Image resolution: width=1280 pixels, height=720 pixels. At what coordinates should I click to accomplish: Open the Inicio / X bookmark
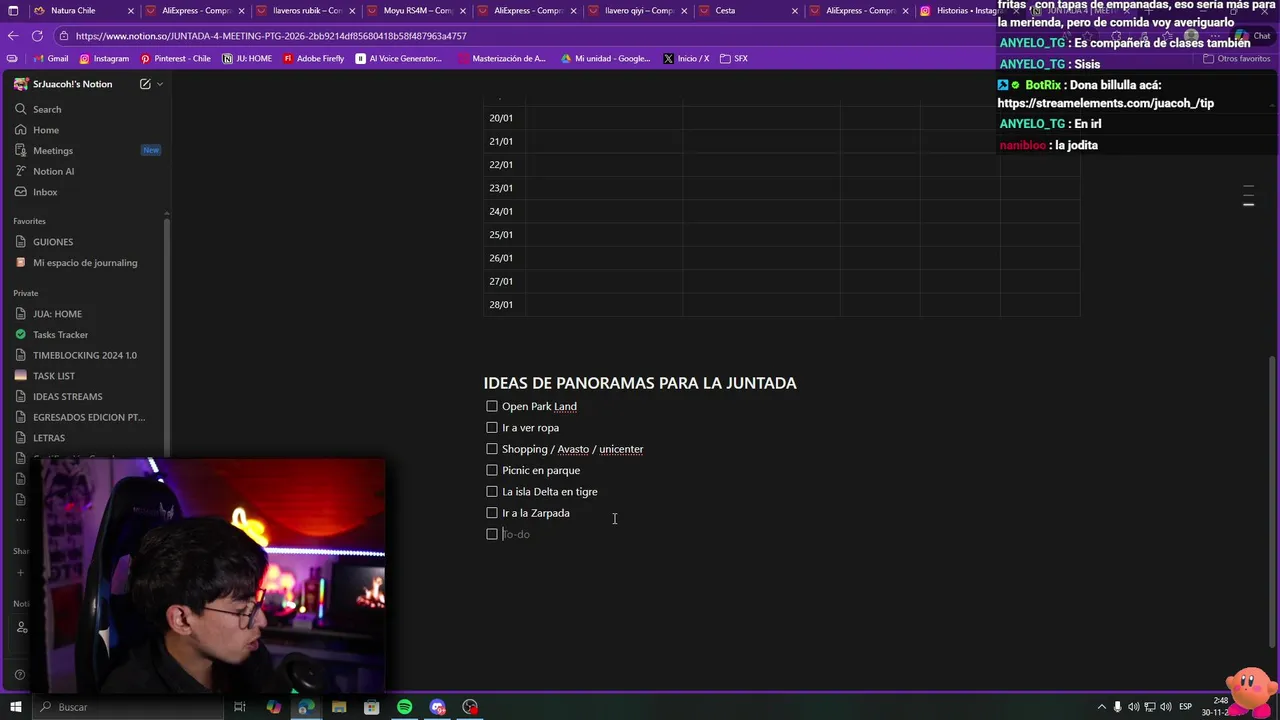coord(686,58)
